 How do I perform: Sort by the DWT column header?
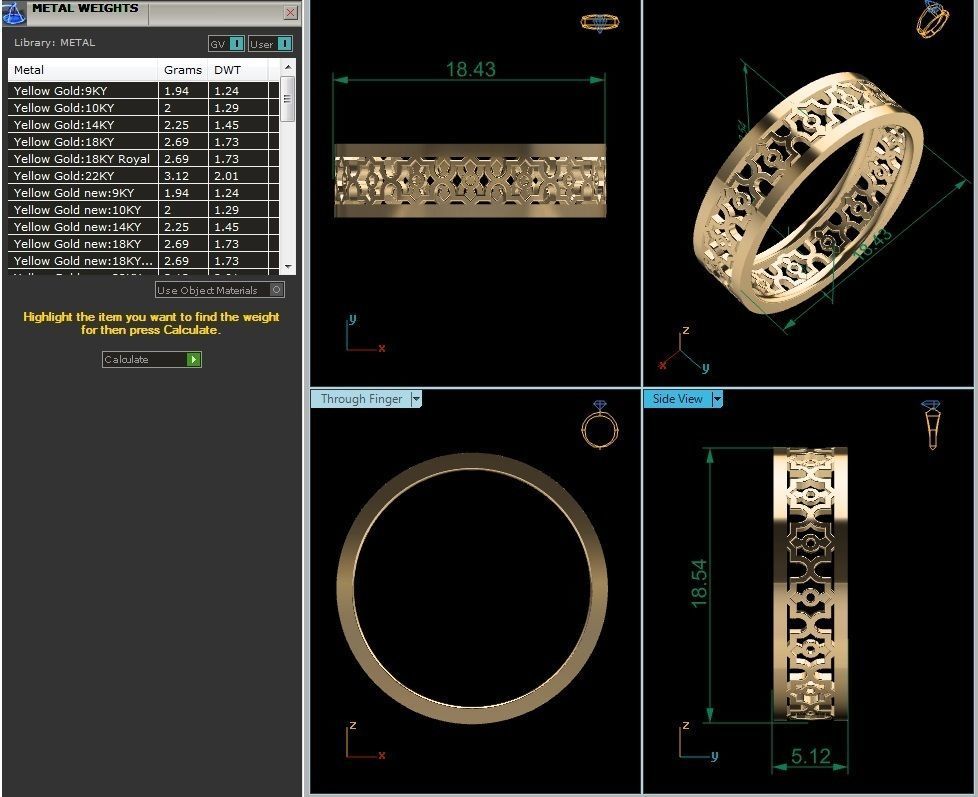pyautogui.click(x=238, y=70)
